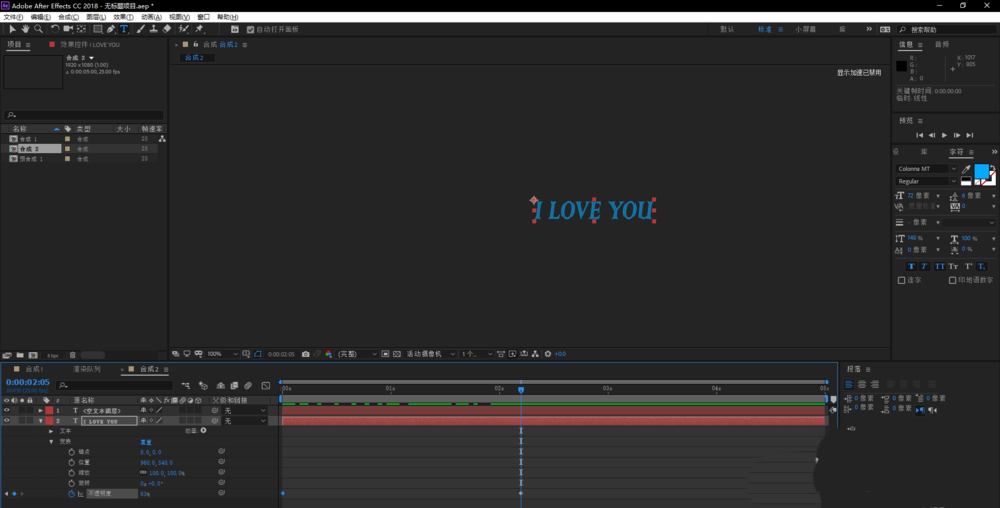Select the Hand tool
1000x508 pixels.
click(26, 29)
